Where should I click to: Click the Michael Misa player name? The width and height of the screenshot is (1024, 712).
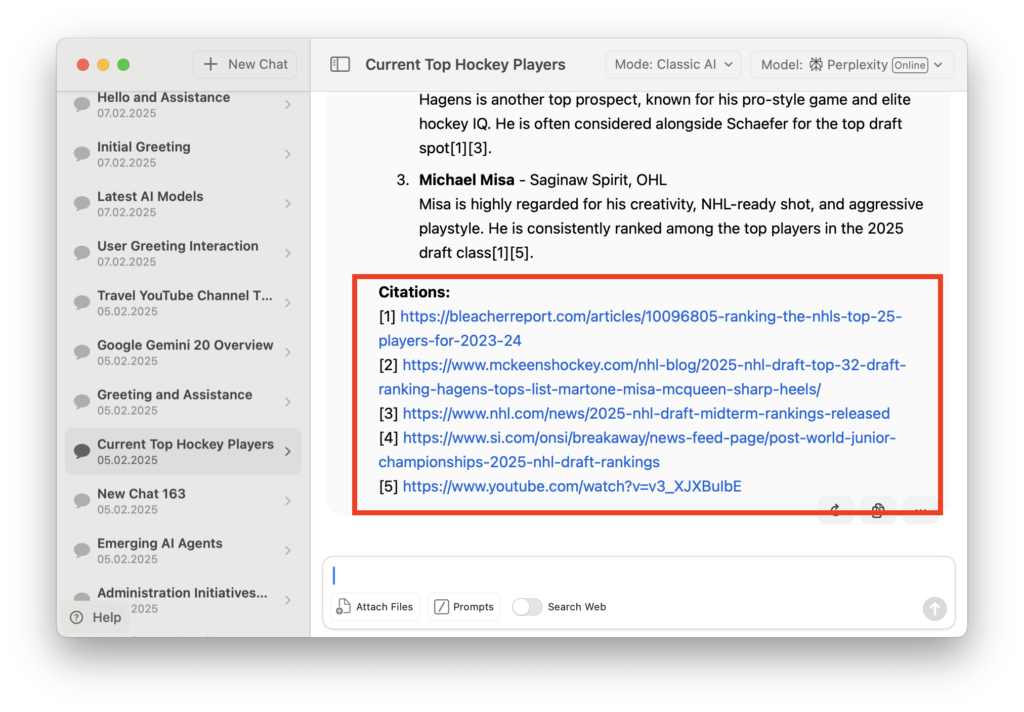tap(466, 180)
